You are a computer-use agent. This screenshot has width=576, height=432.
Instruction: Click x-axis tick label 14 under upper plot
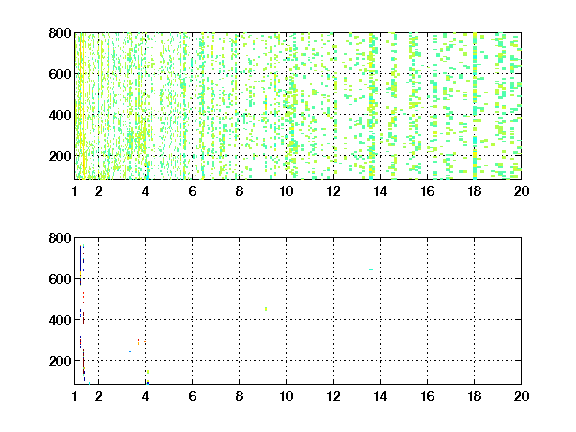380,191
